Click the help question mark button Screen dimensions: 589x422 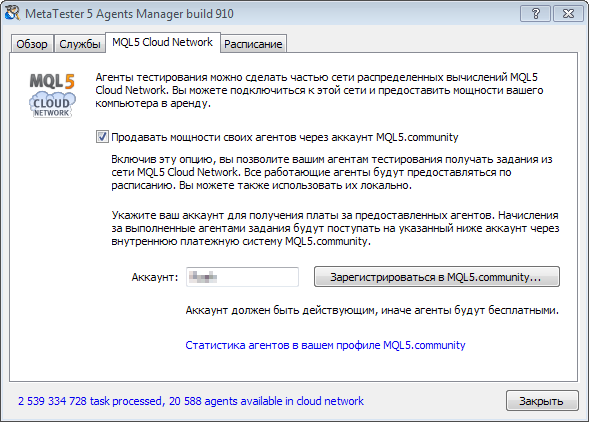tap(536, 14)
